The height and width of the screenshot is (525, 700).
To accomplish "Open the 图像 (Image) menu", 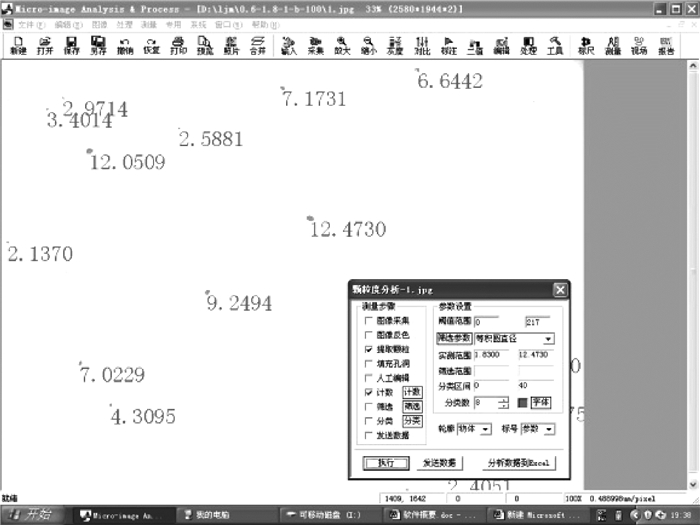I will pyautogui.click(x=99, y=23).
